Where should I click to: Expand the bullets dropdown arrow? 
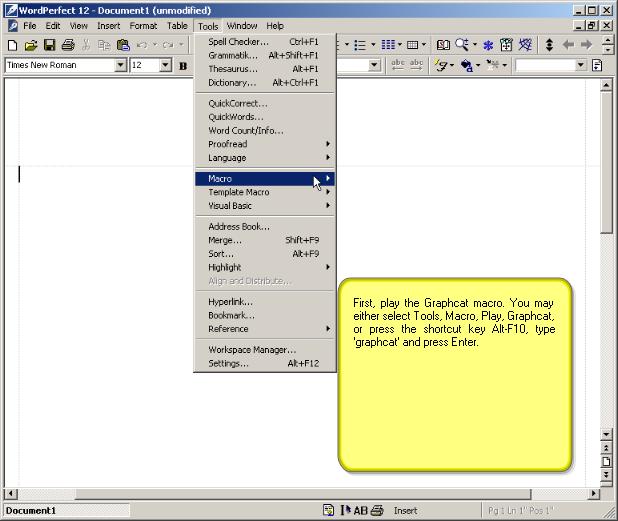(373, 45)
